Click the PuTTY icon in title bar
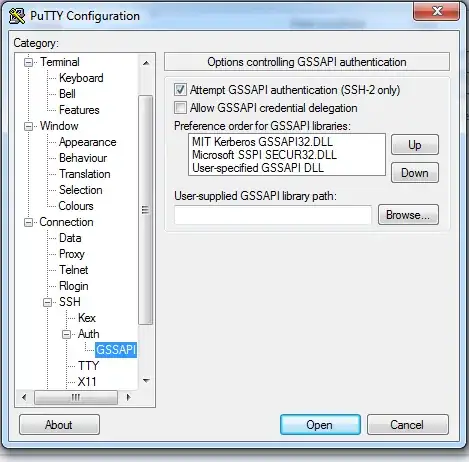Screen dimensions: 469x462 [x=17, y=15]
